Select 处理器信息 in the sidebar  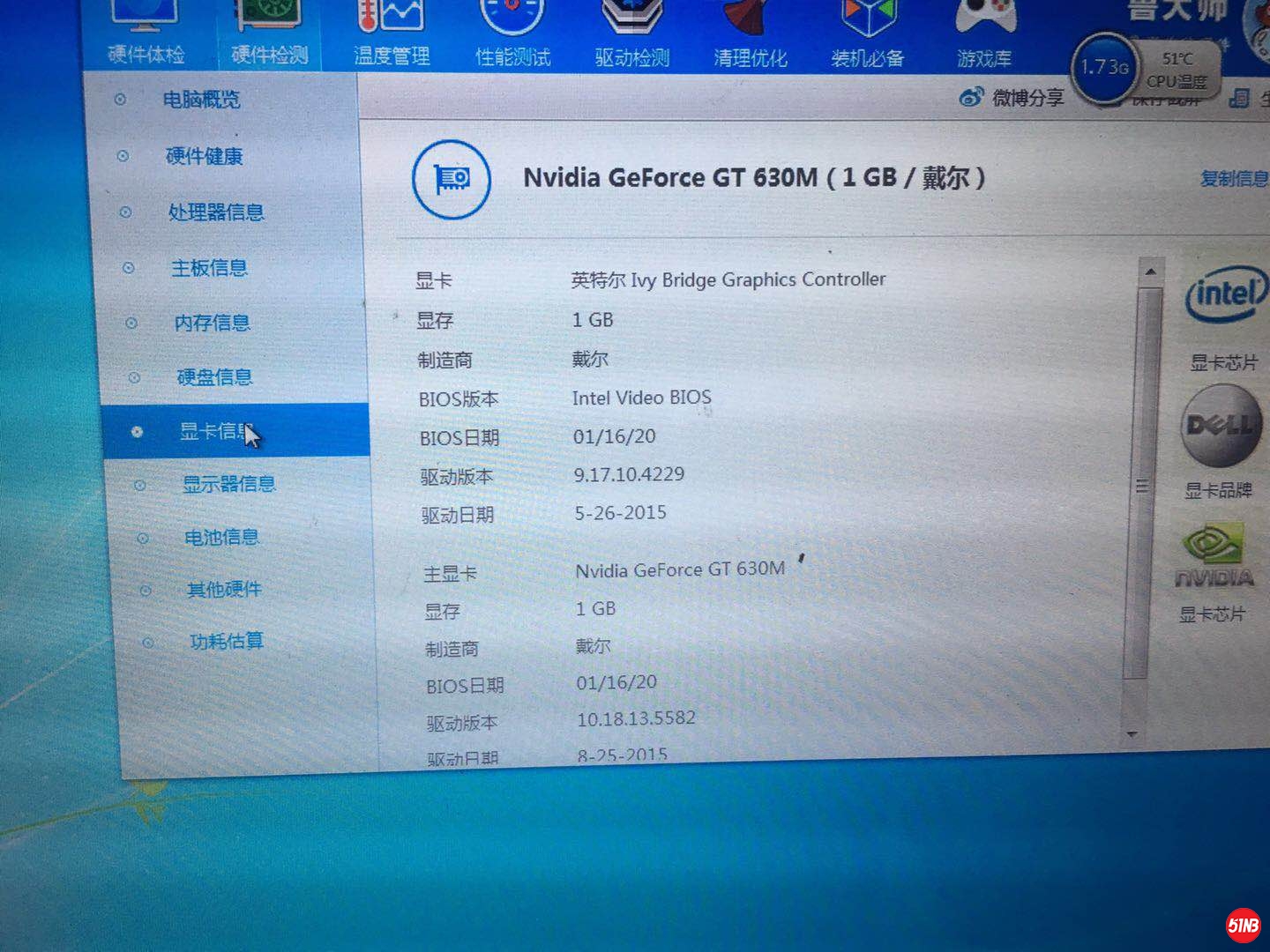click(x=216, y=212)
